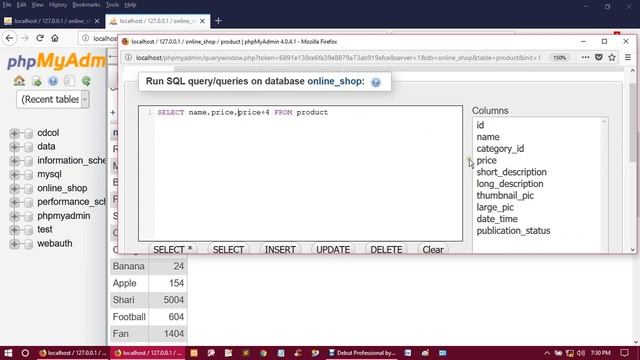The image size is (640, 360).
Task: Click the SQL help icon beside online_shop
Action: click(376, 82)
